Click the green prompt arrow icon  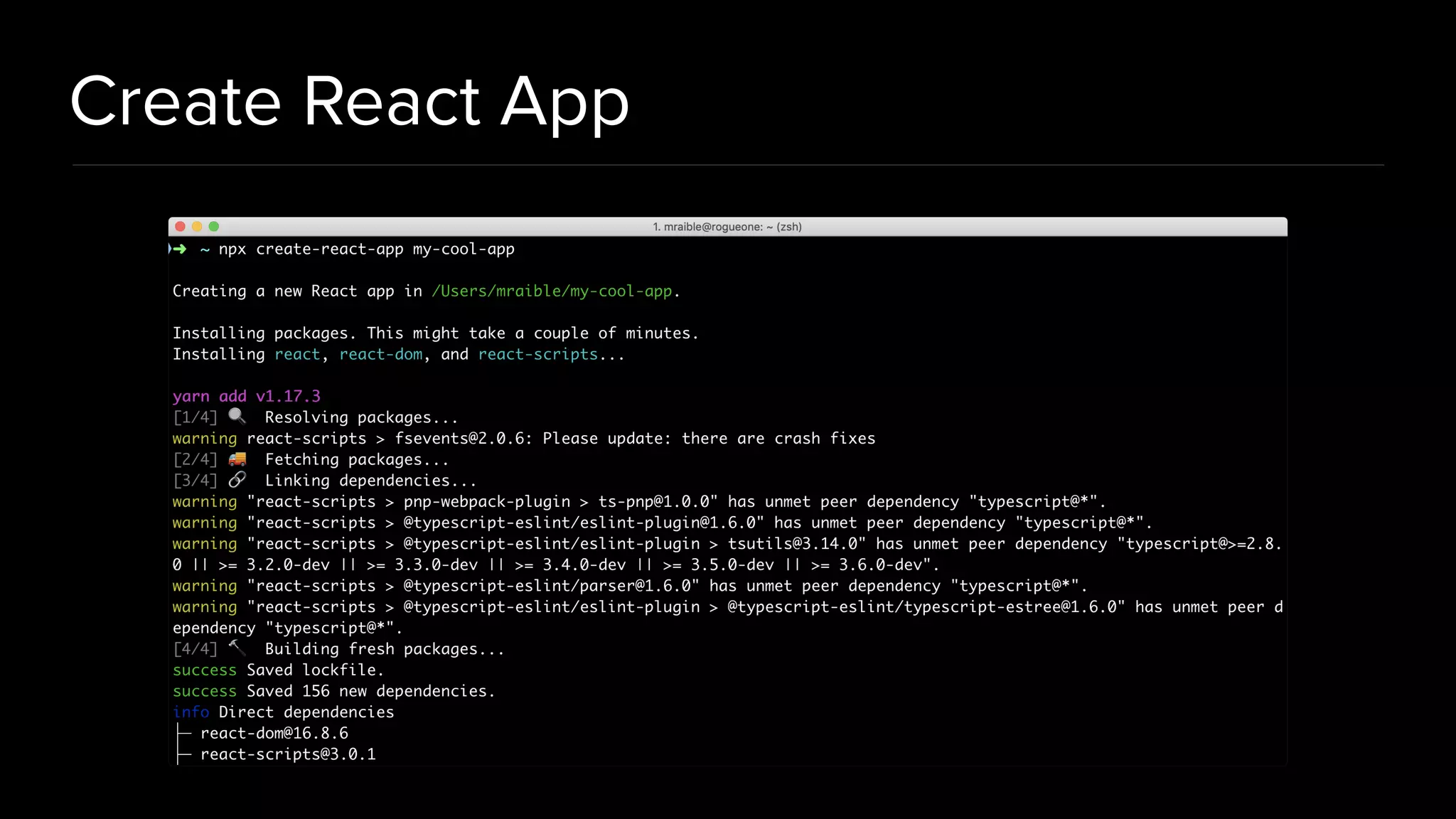(x=178, y=249)
